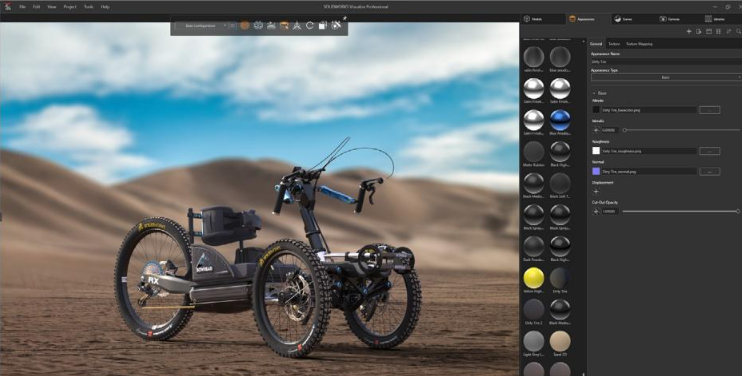Click the white Roughness color swatch
Image resolution: width=742 pixels, height=376 pixels.
(x=596, y=151)
